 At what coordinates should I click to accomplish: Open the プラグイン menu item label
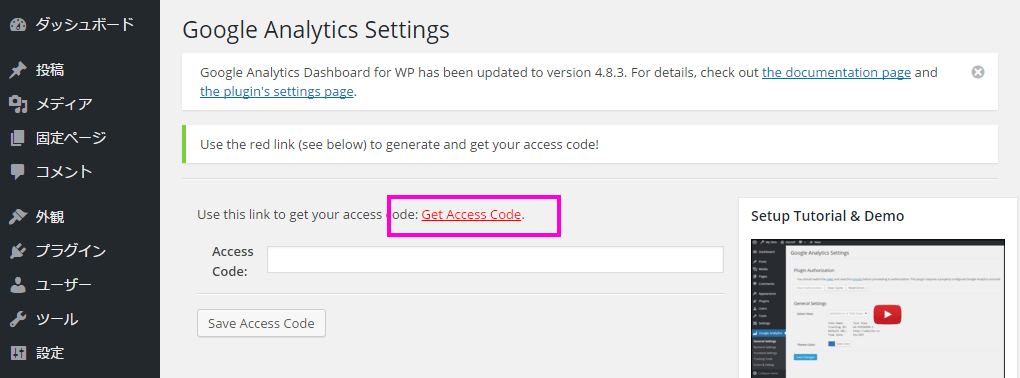[70, 251]
